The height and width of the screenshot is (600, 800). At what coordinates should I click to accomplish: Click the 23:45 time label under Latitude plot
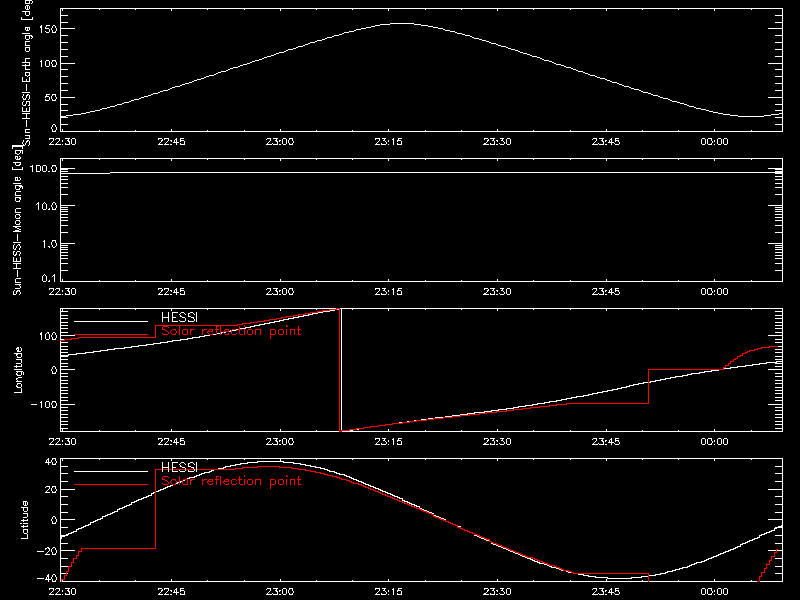coord(606,592)
